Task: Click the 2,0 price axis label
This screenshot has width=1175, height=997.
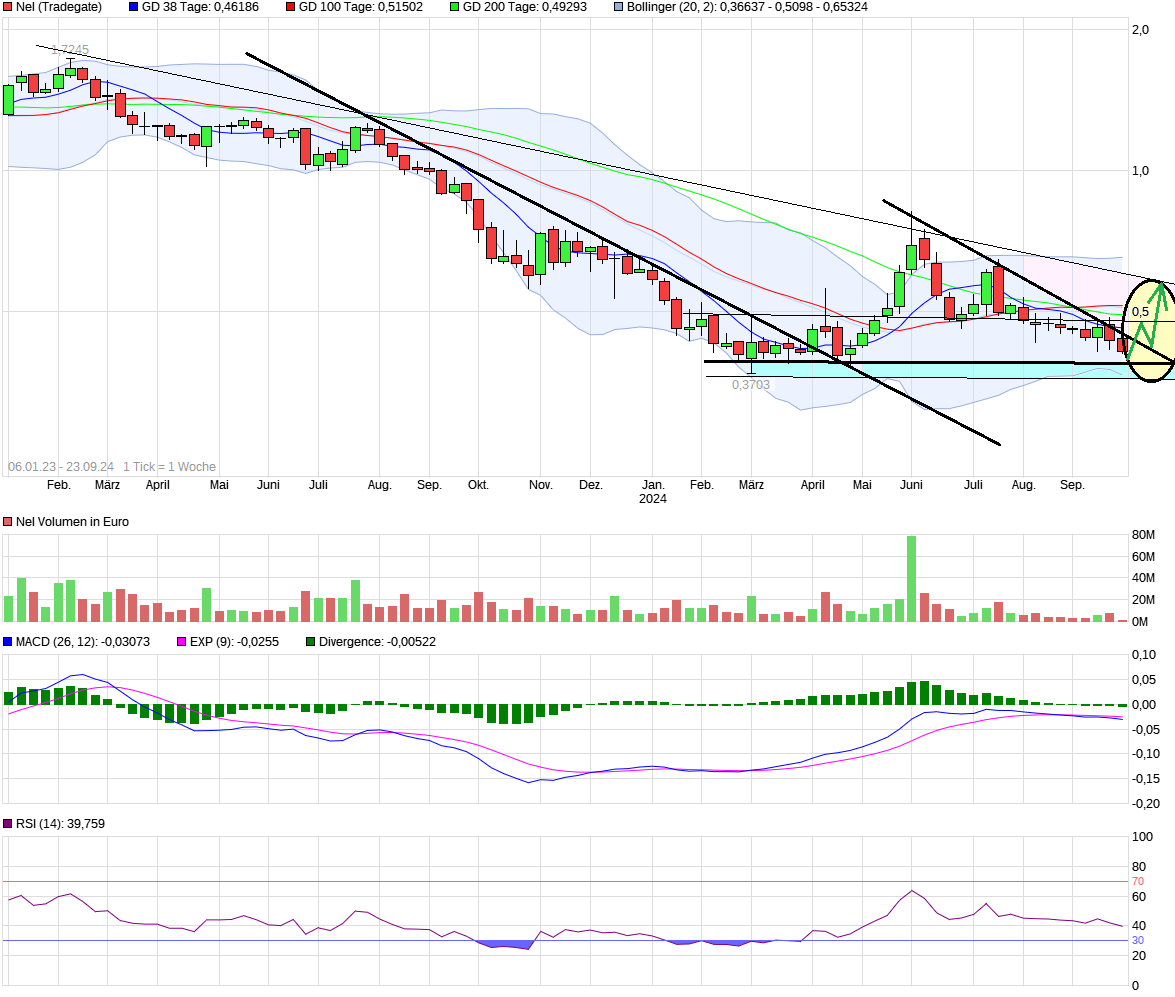Action: (x=1140, y=30)
